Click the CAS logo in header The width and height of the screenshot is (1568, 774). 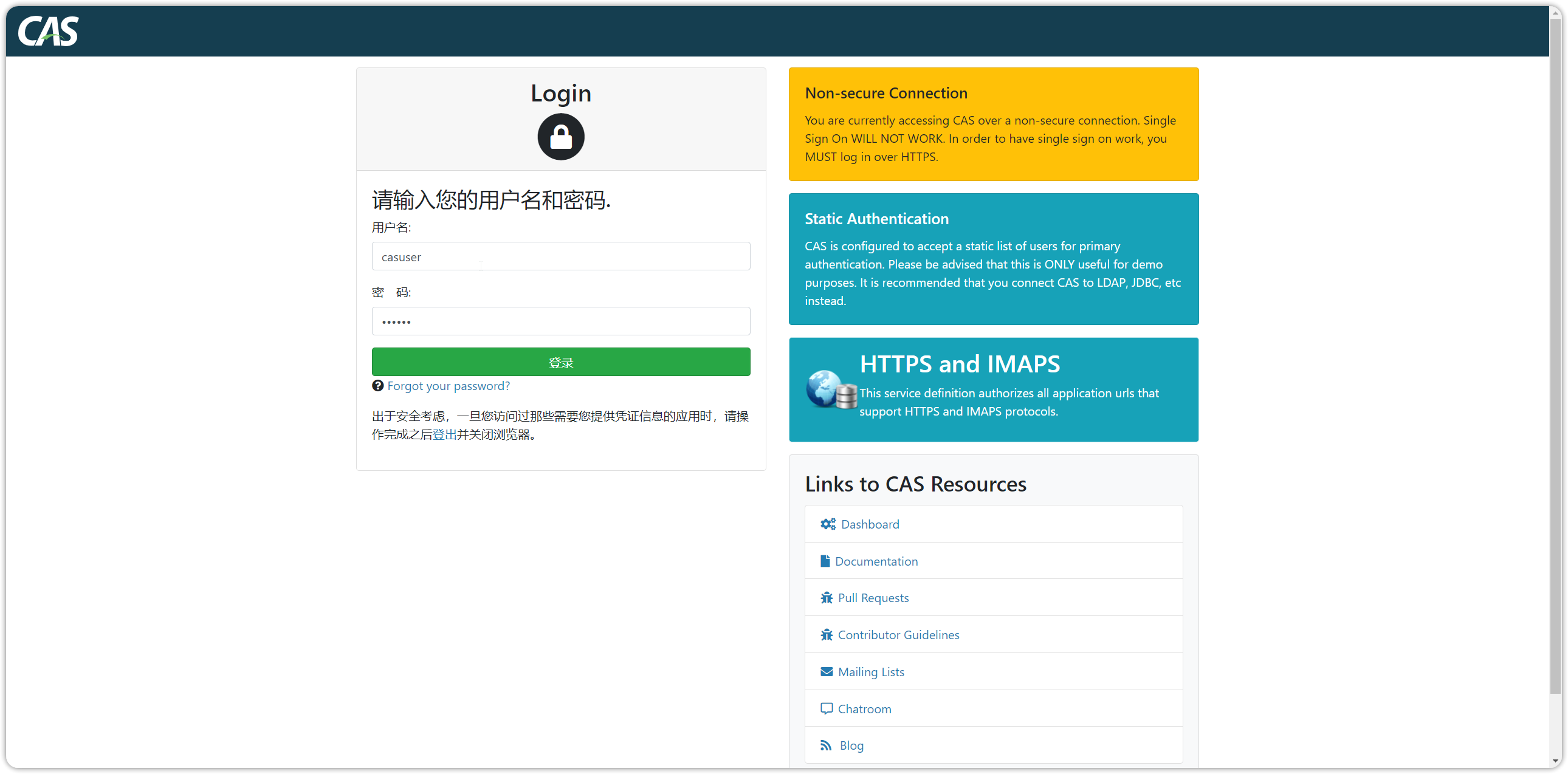click(48, 31)
